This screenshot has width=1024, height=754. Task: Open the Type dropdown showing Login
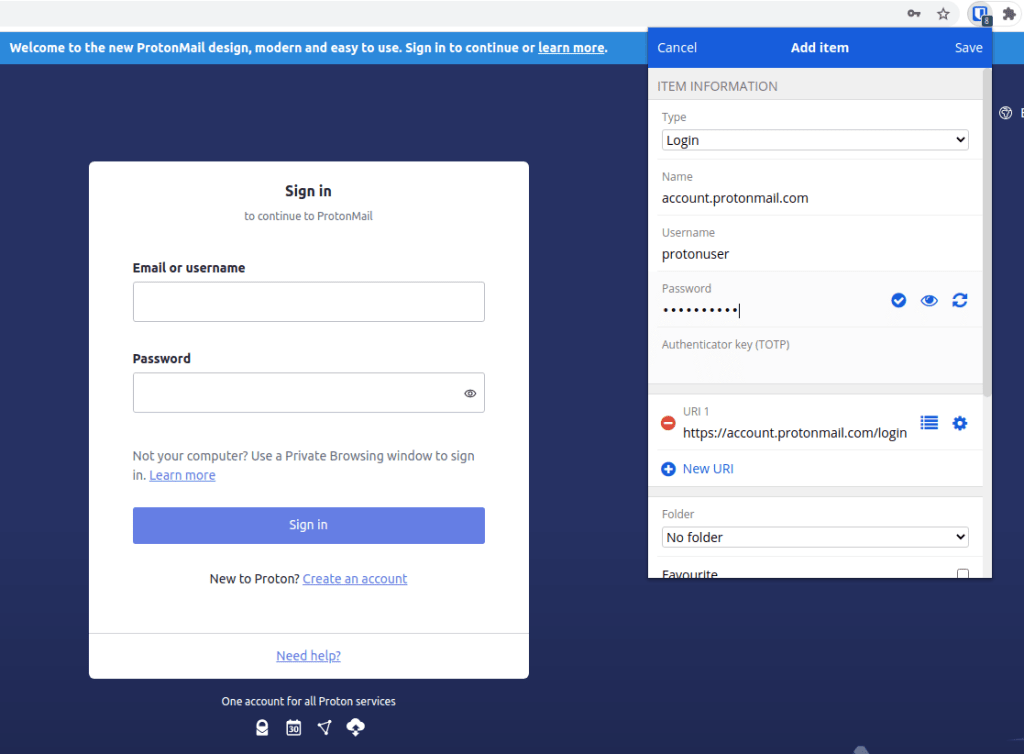[814, 140]
